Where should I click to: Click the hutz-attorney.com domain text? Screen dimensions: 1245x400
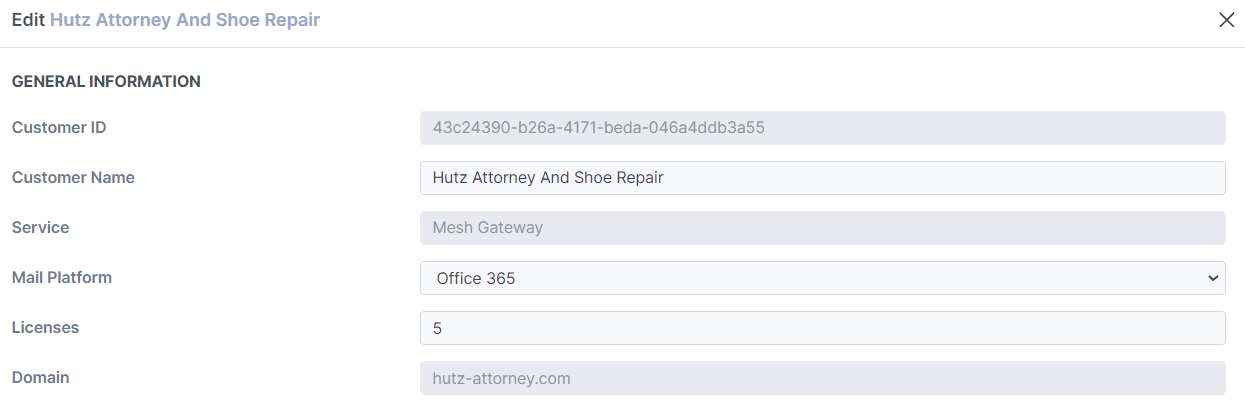(501, 379)
